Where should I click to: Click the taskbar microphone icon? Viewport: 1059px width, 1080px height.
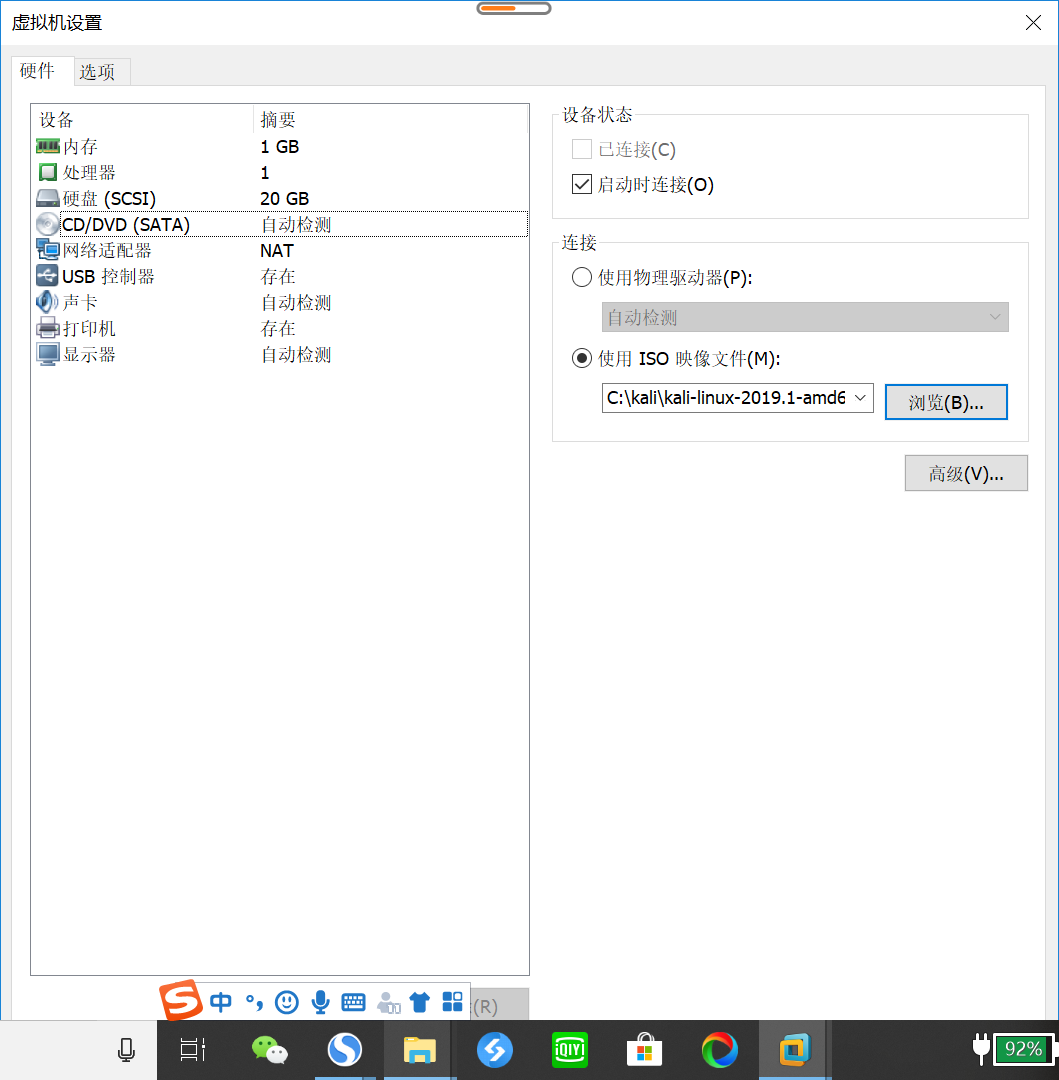(x=126, y=1050)
